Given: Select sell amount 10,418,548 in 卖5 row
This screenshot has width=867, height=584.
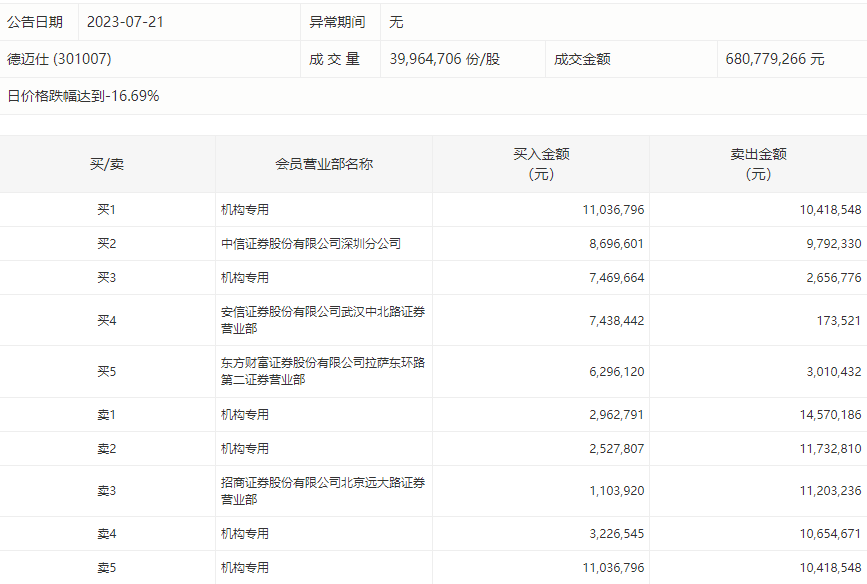Looking at the screenshot, I should tap(831, 568).
